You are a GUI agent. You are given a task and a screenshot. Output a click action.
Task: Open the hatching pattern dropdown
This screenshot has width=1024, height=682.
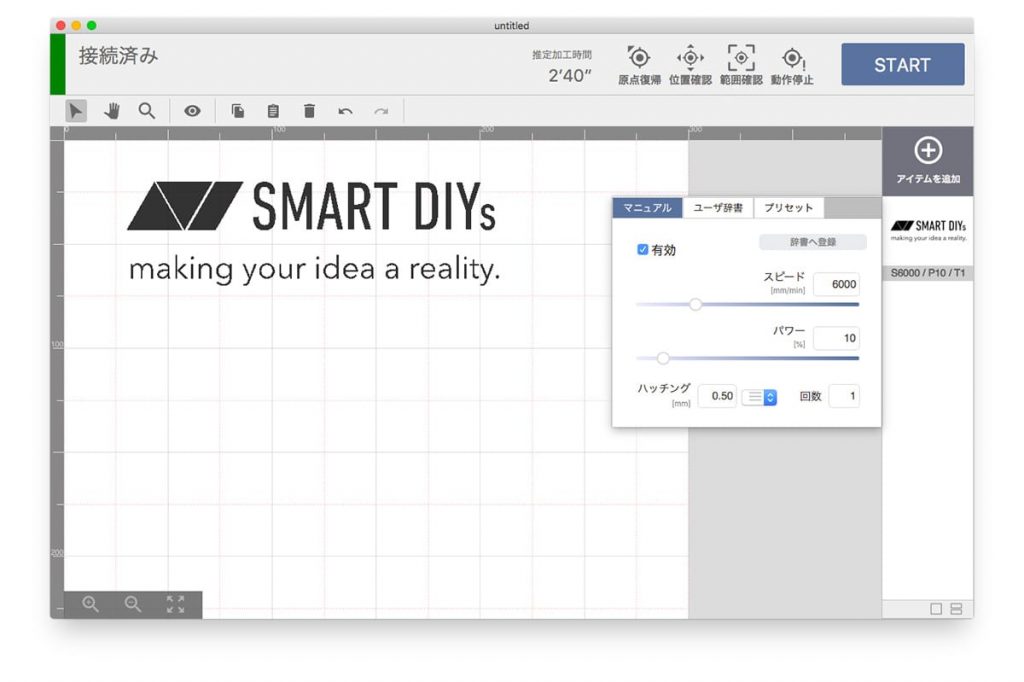coord(759,397)
